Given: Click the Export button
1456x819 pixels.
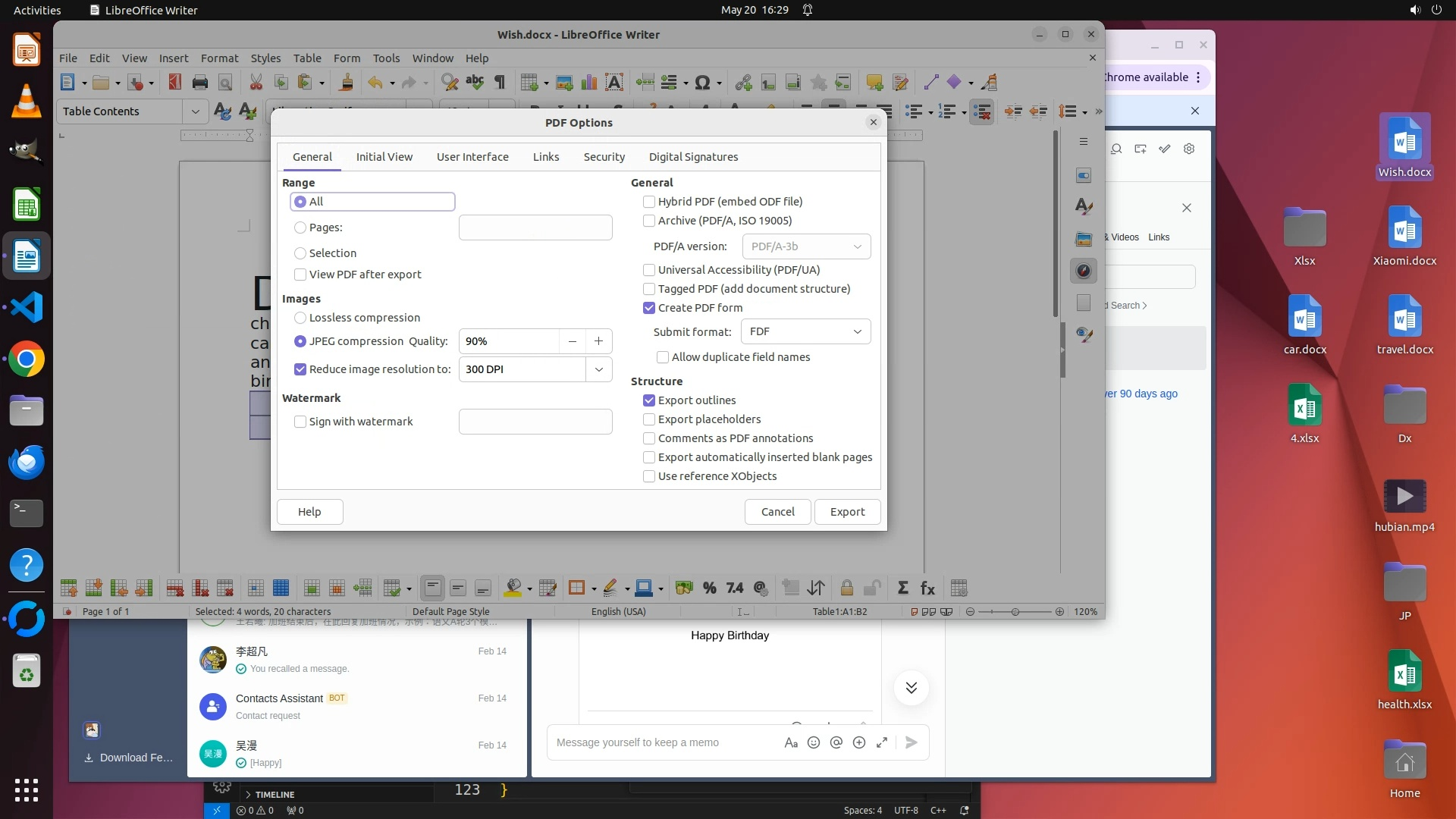Looking at the screenshot, I should click(x=847, y=512).
